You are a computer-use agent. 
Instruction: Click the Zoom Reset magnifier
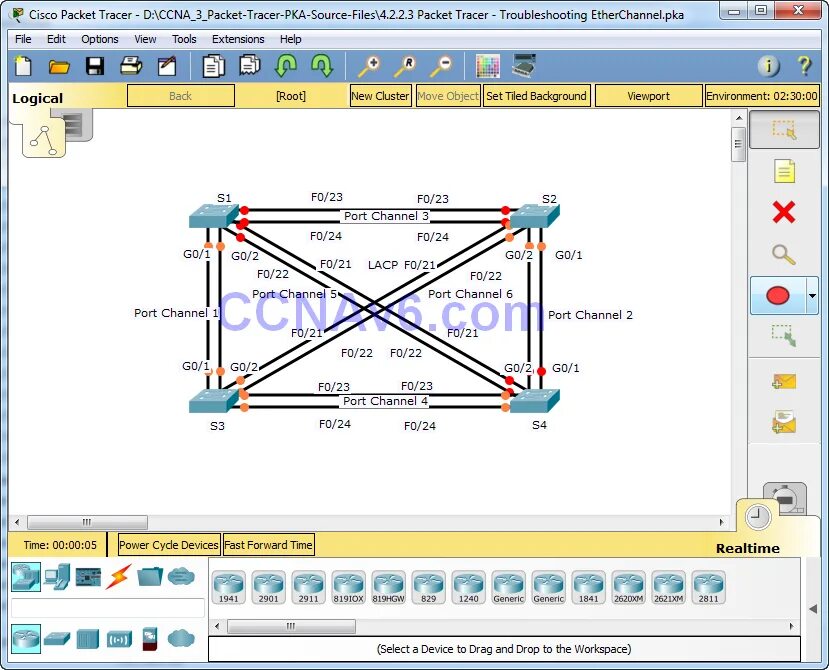pos(405,67)
